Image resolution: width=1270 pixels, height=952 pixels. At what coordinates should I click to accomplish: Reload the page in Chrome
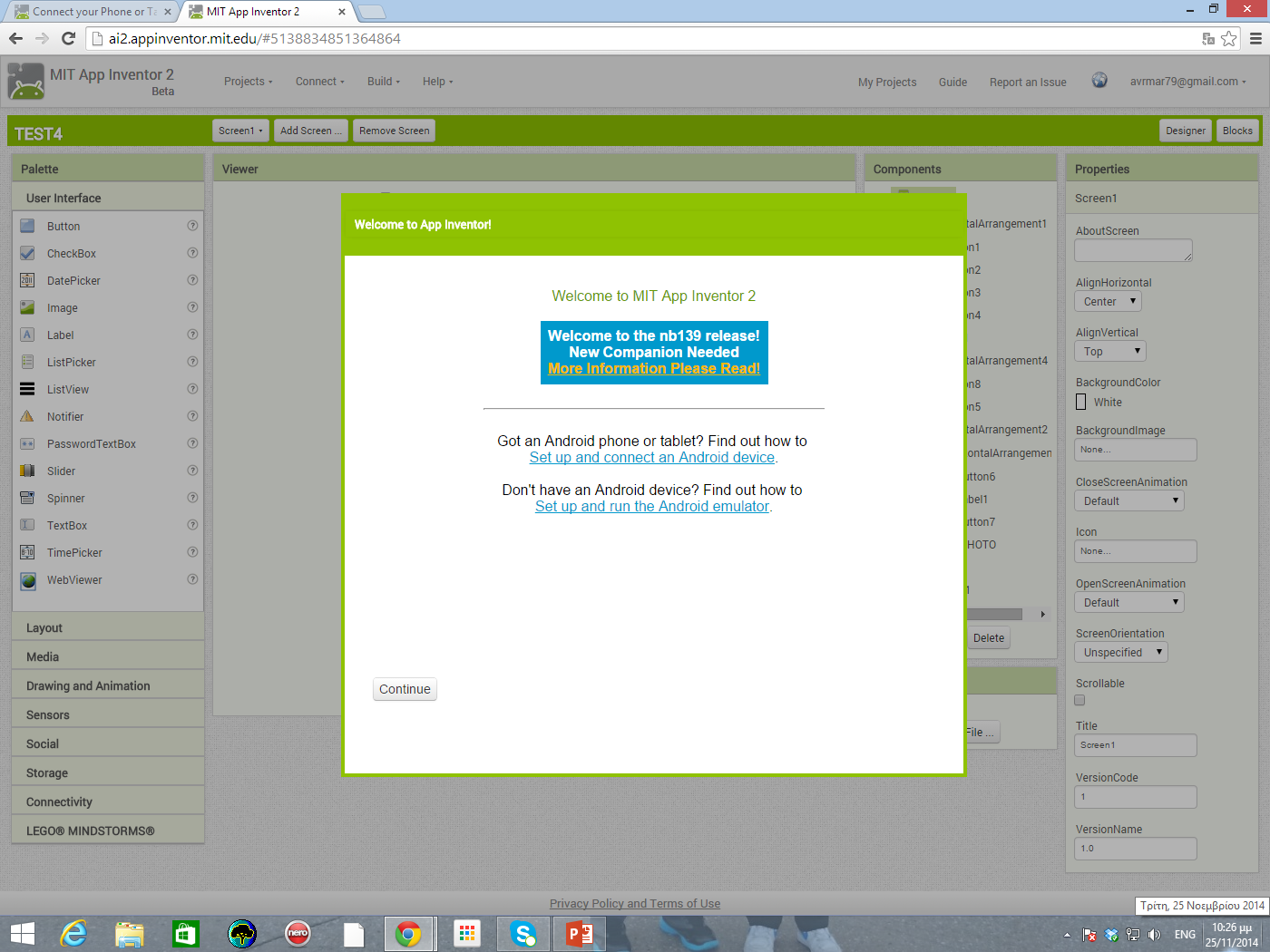tap(68, 38)
